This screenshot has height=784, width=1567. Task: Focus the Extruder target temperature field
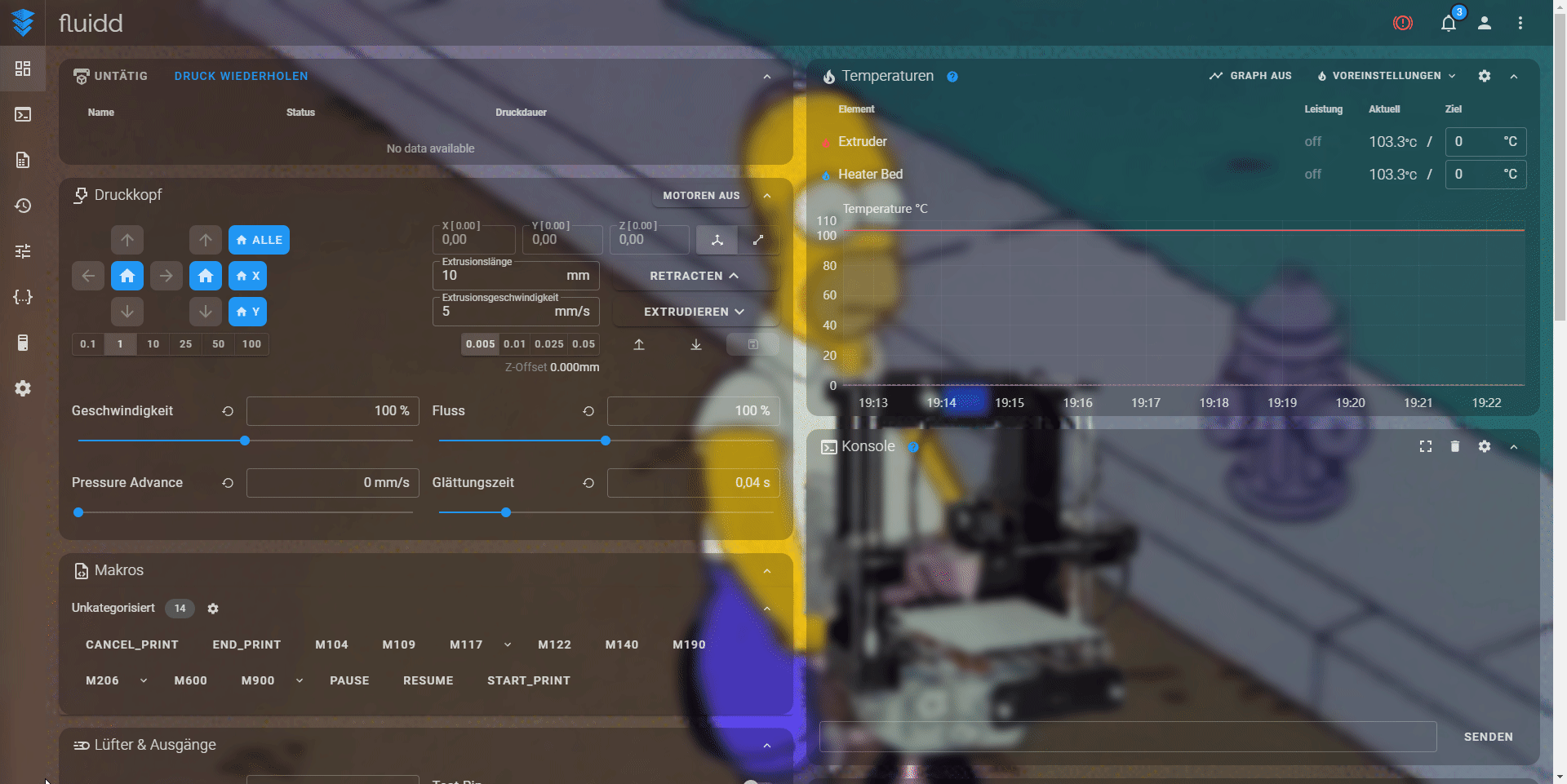coord(1485,142)
